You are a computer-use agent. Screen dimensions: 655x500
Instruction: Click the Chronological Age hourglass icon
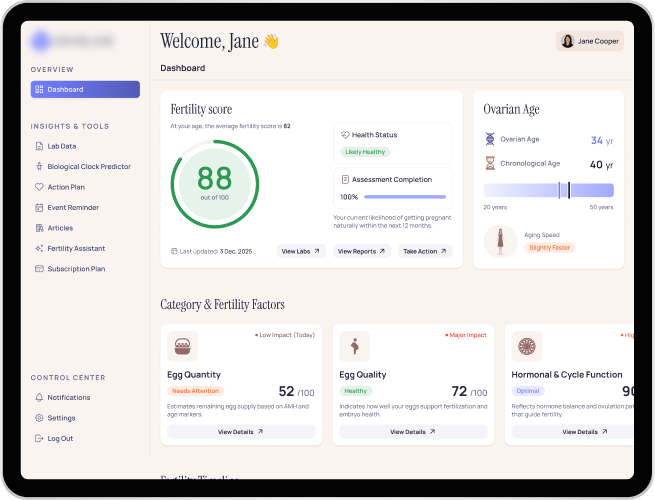(x=490, y=164)
